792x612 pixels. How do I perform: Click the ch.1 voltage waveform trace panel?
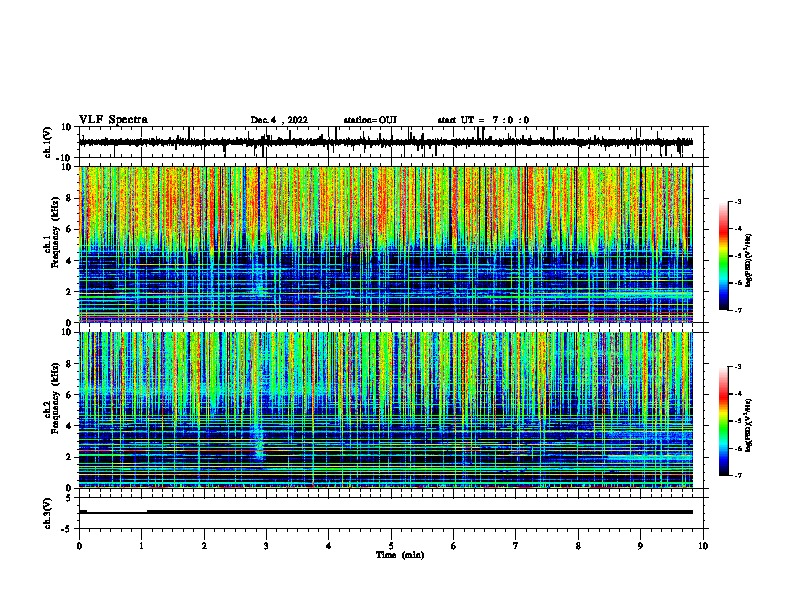point(393,142)
